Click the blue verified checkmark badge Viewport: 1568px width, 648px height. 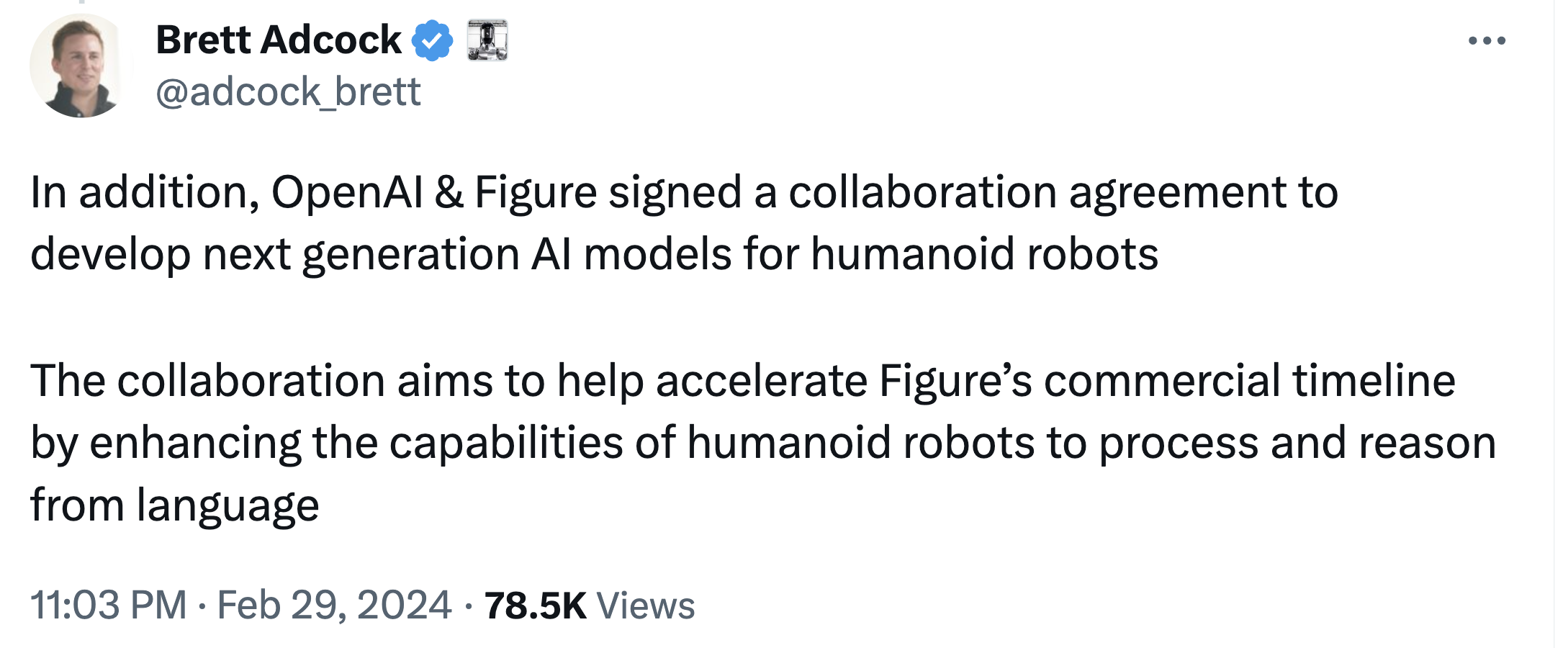pyautogui.click(x=432, y=40)
